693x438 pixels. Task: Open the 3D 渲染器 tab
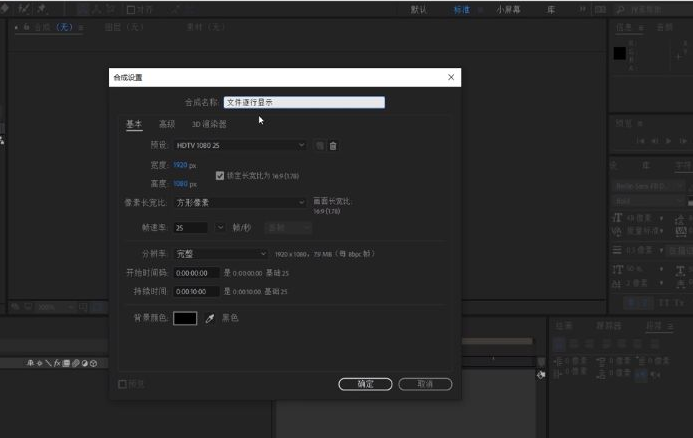(209, 124)
